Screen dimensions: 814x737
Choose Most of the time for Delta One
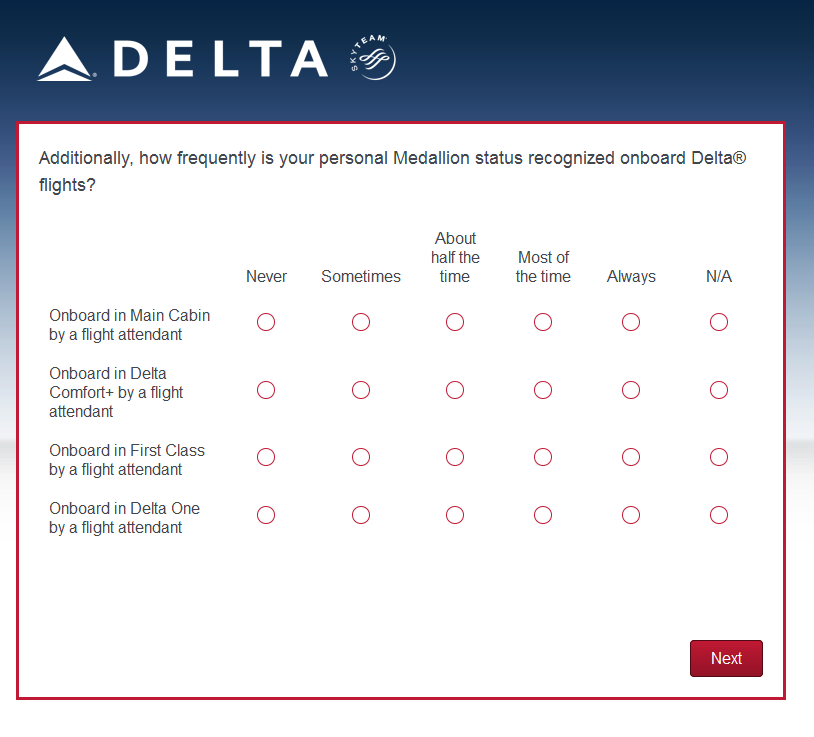[x=543, y=515]
